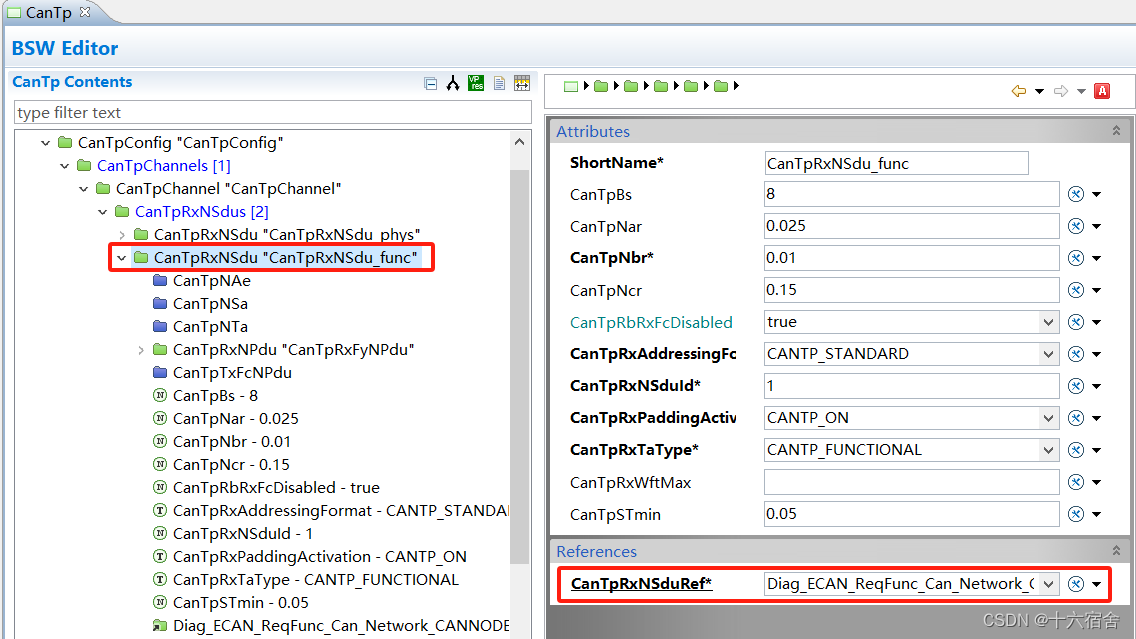Reset CanTpRxTaType with its round icon
This screenshot has width=1136, height=639.
pos(1076,450)
